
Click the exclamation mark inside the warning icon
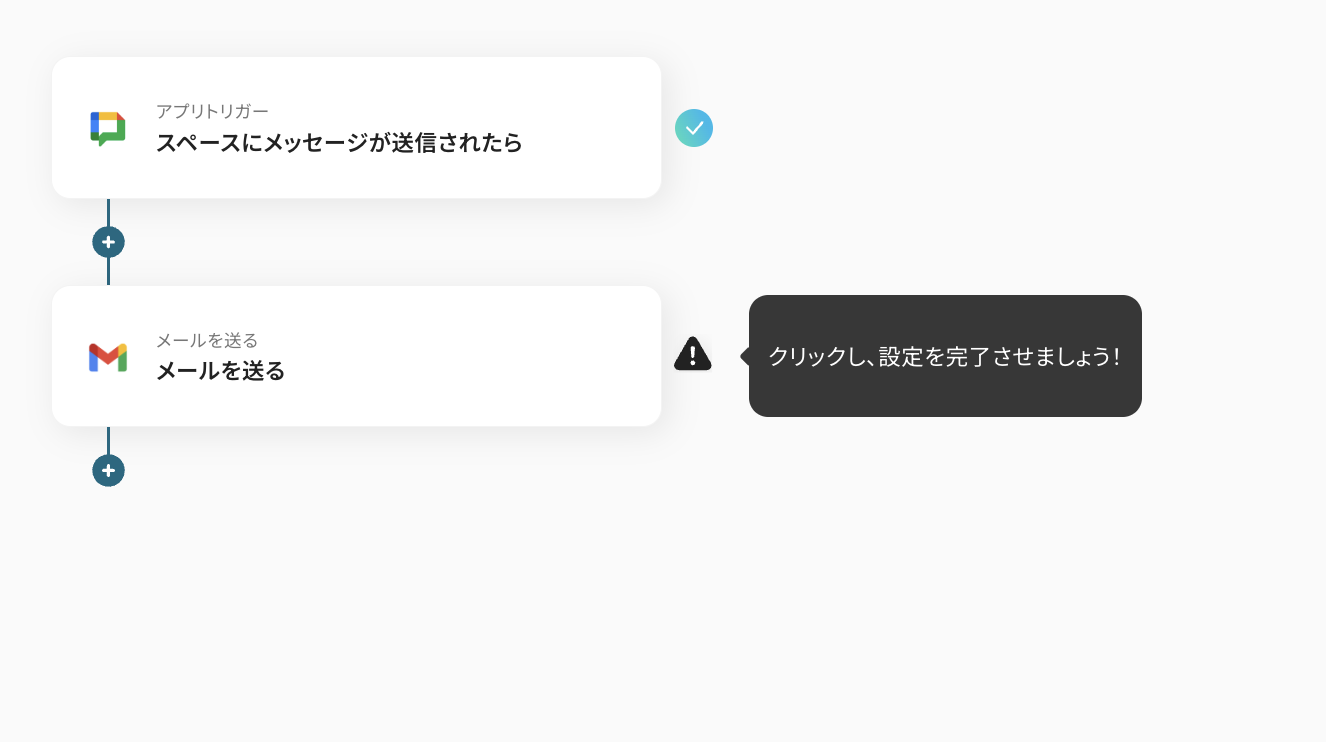pyautogui.click(x=692, y=357)
